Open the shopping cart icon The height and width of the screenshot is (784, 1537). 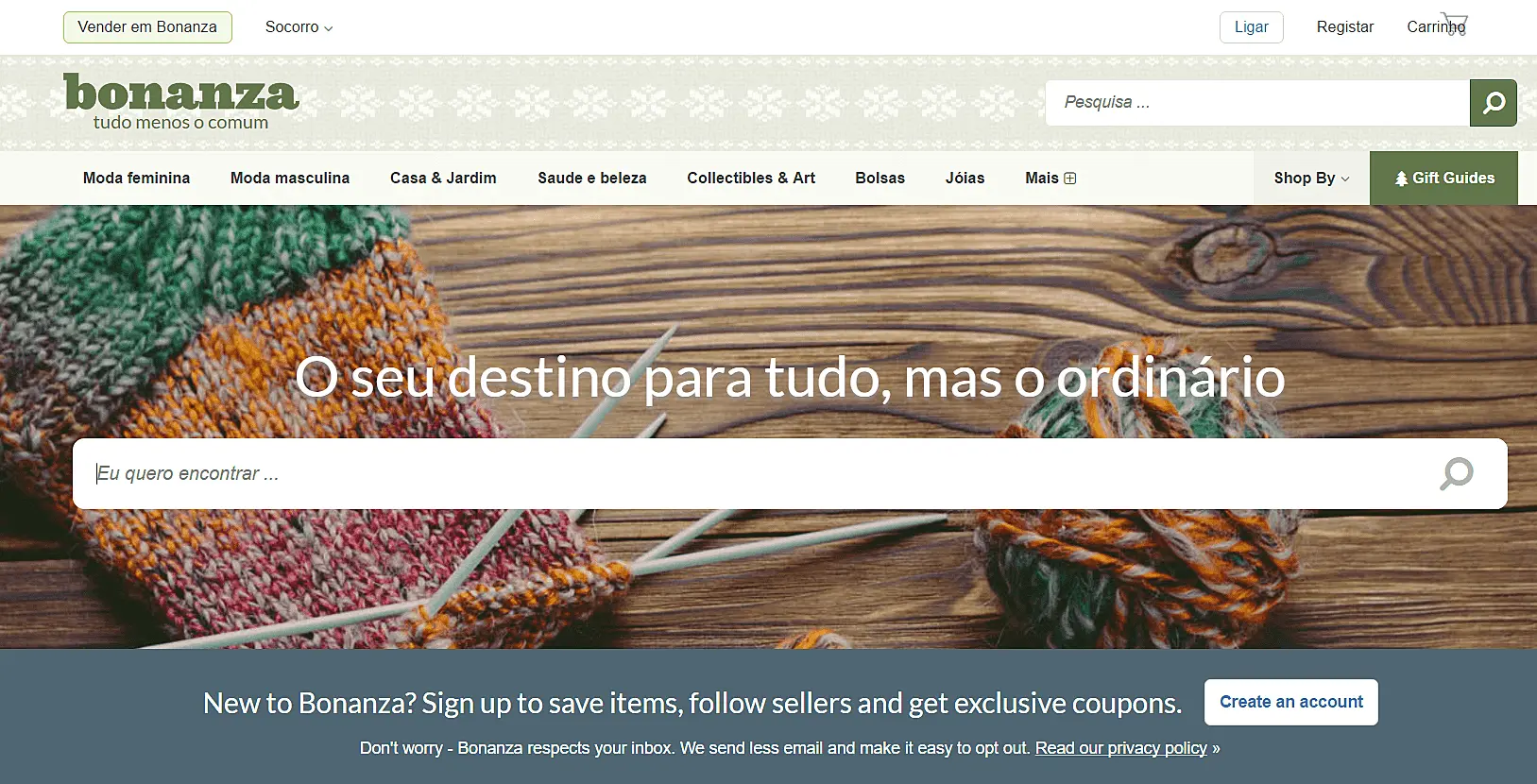coord(1455,25)
